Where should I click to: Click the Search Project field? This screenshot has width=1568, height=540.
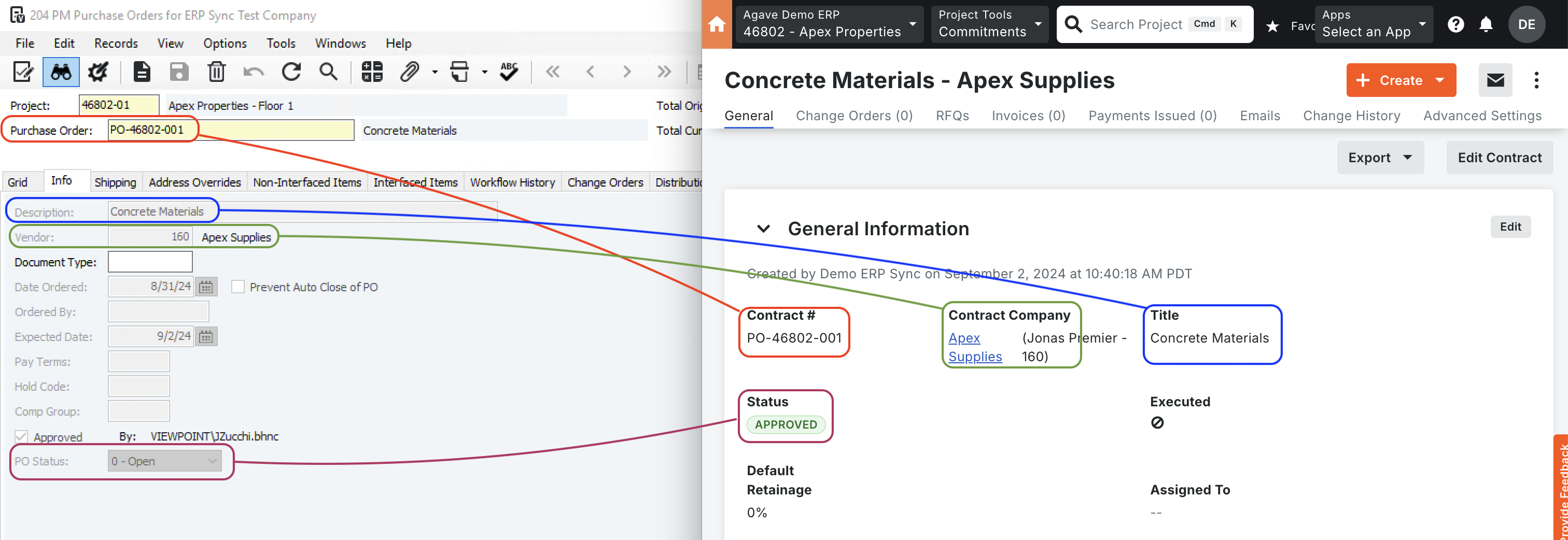pyautogui.click(x=1154, y=24)
